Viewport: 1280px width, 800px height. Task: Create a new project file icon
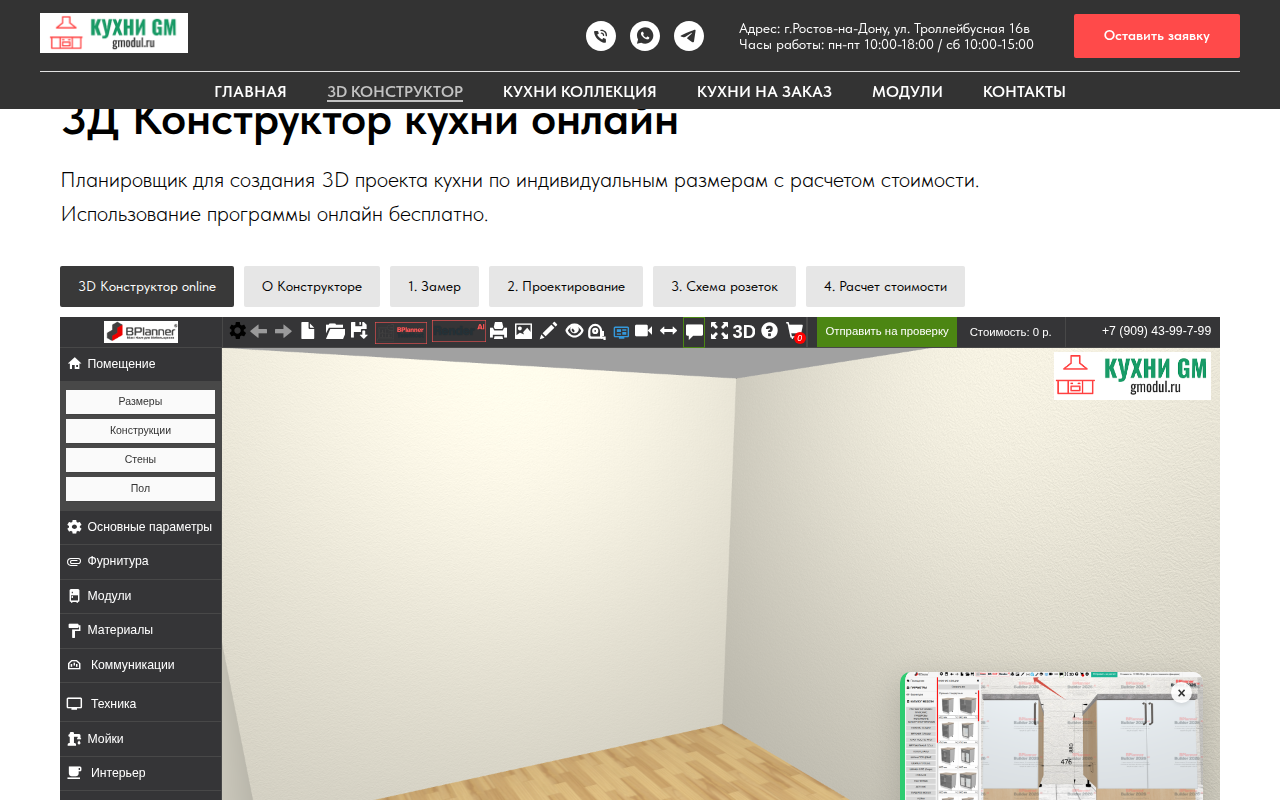309,331
